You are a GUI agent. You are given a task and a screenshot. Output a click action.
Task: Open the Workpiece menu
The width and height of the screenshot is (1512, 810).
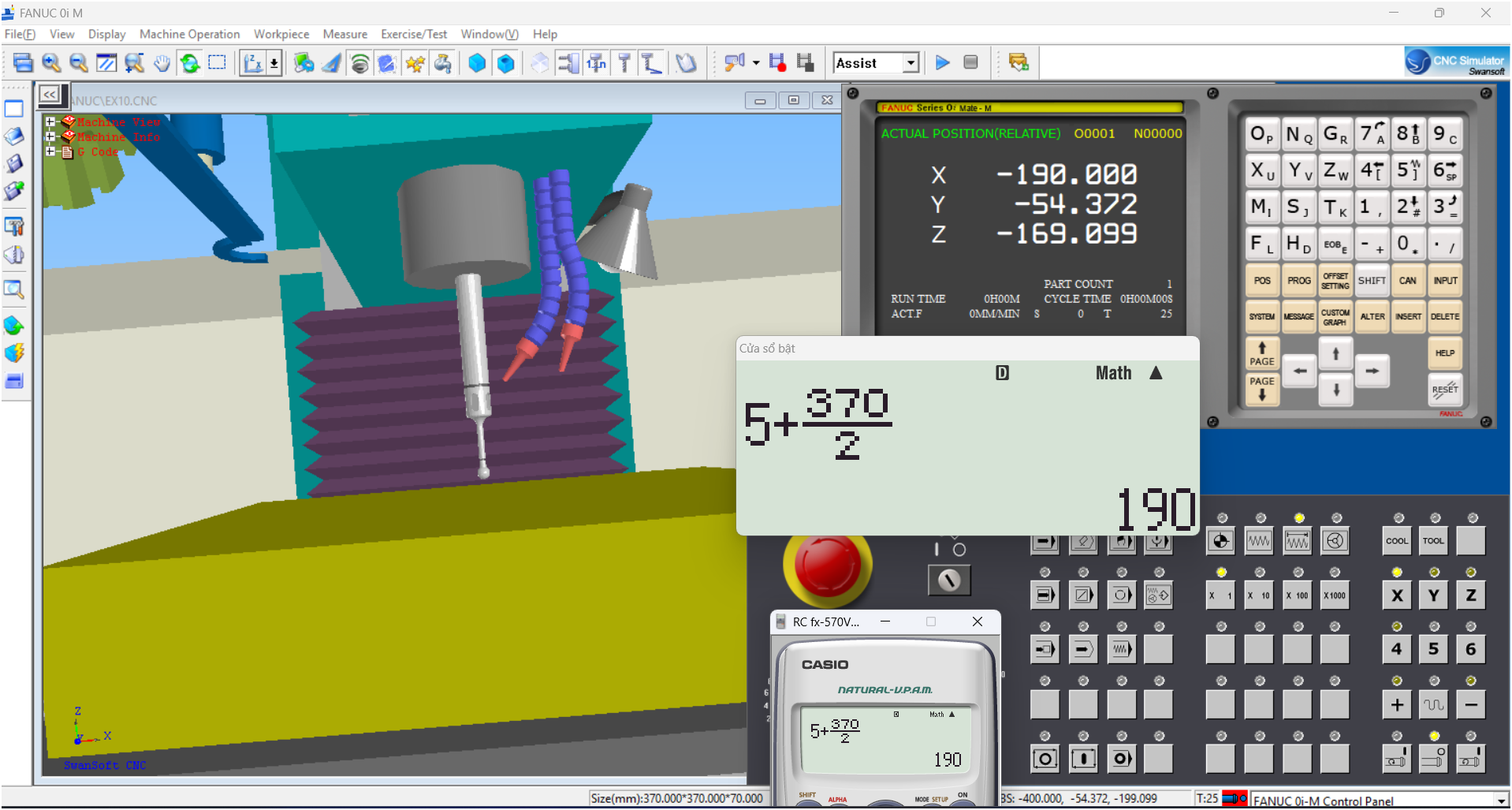point(281,34)
